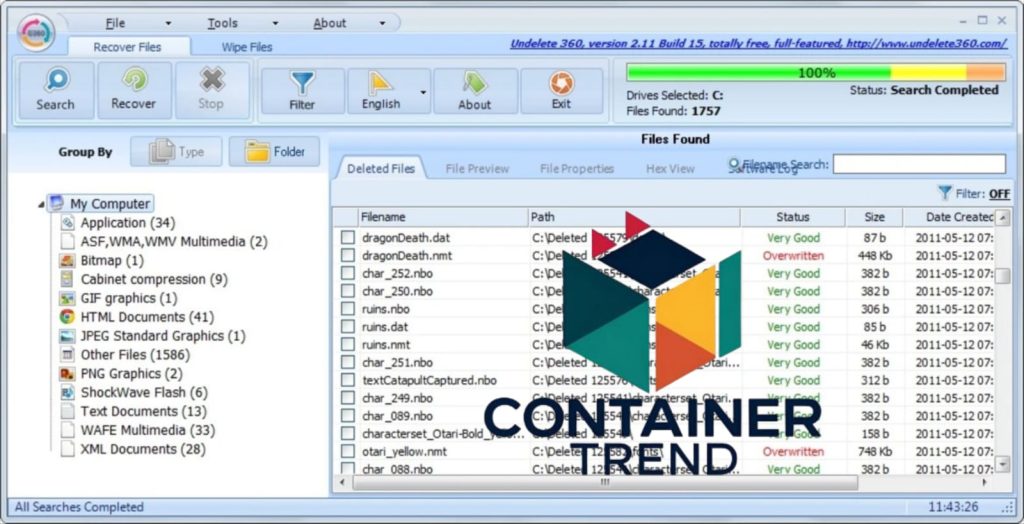
Task: Click the Exit toolbar button
Action: pos(561,91)
